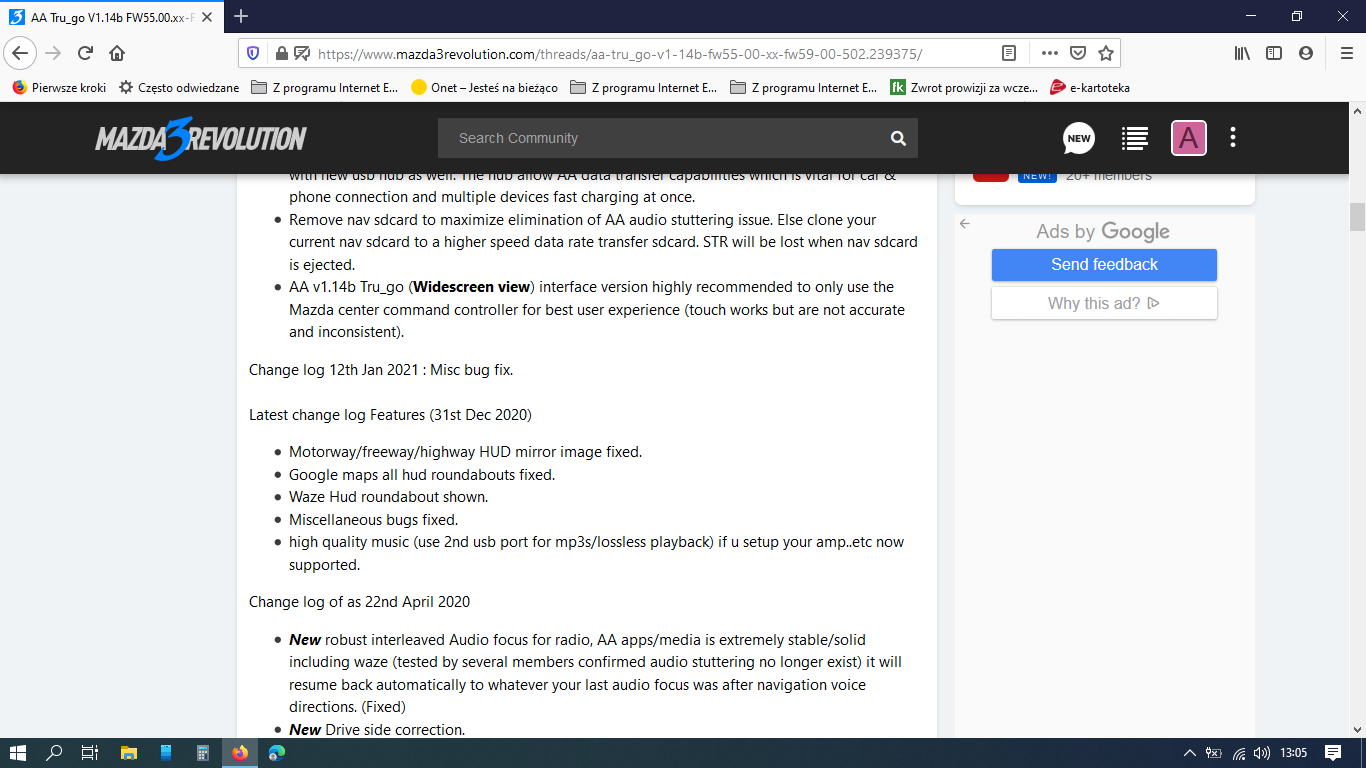Bookmark this page with the star

coord(1105,53)
